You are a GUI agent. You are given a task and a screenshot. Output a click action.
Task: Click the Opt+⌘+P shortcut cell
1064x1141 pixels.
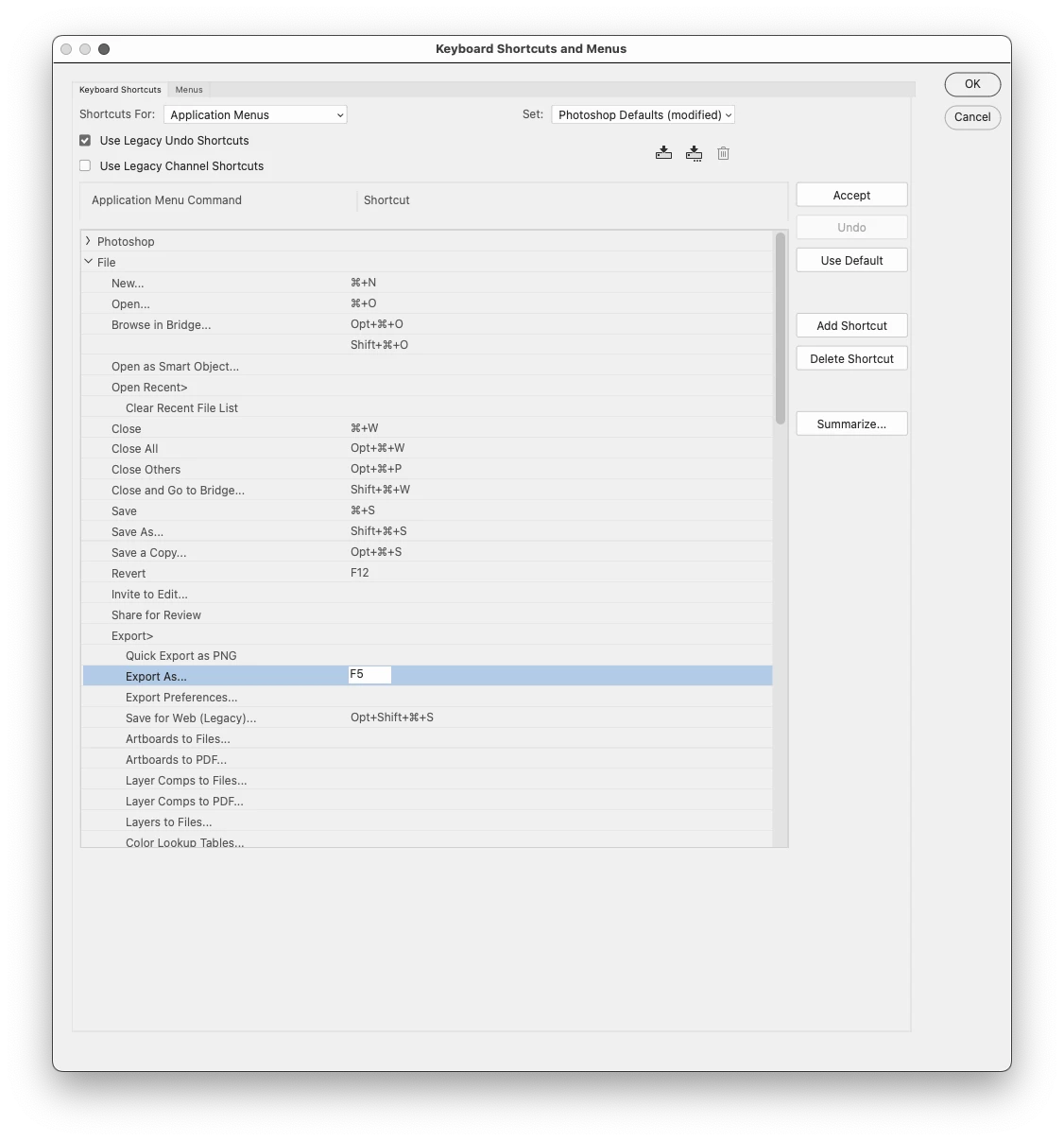click(x=376, y=469)
